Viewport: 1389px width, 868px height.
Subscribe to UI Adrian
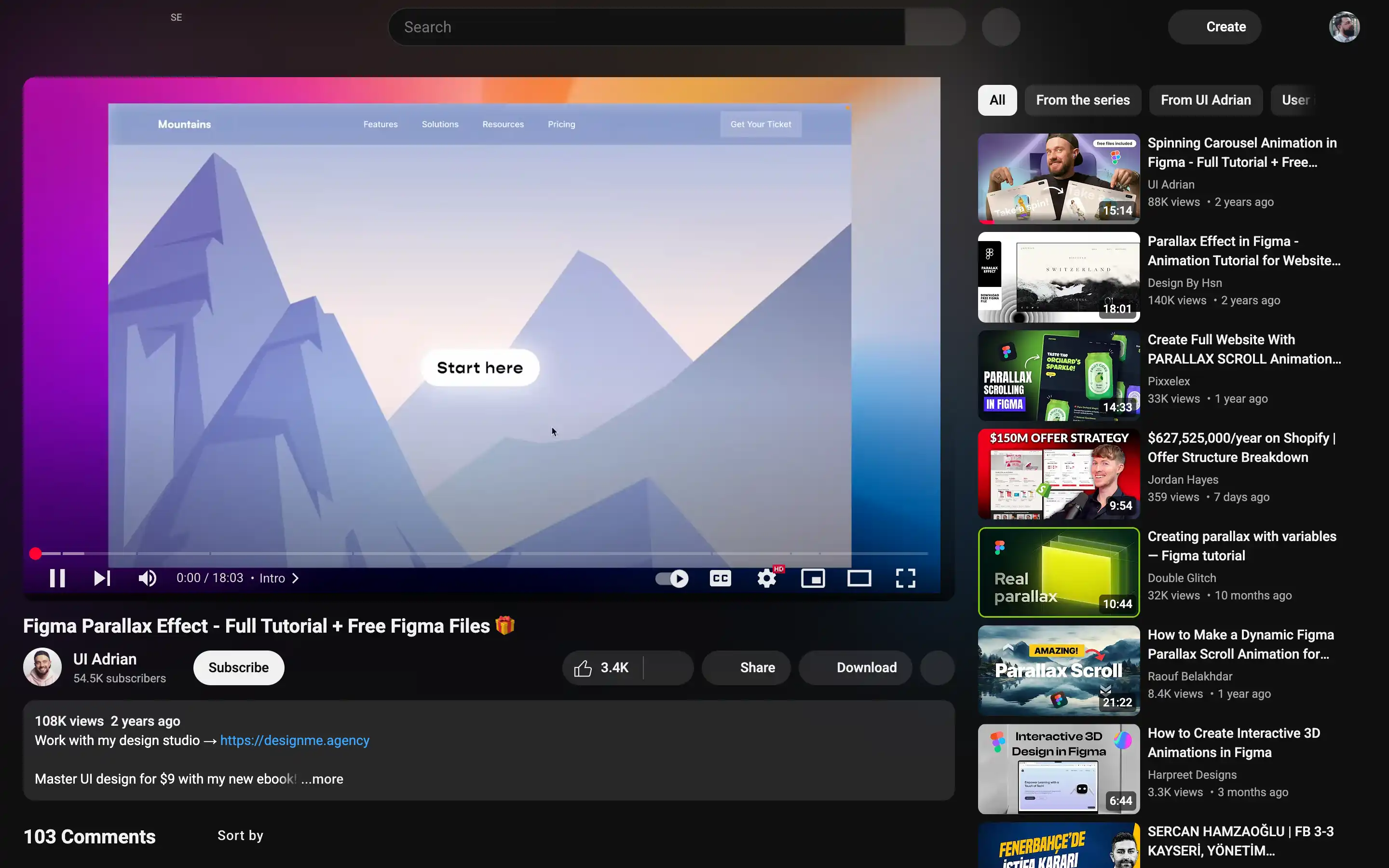click(239, 668)
